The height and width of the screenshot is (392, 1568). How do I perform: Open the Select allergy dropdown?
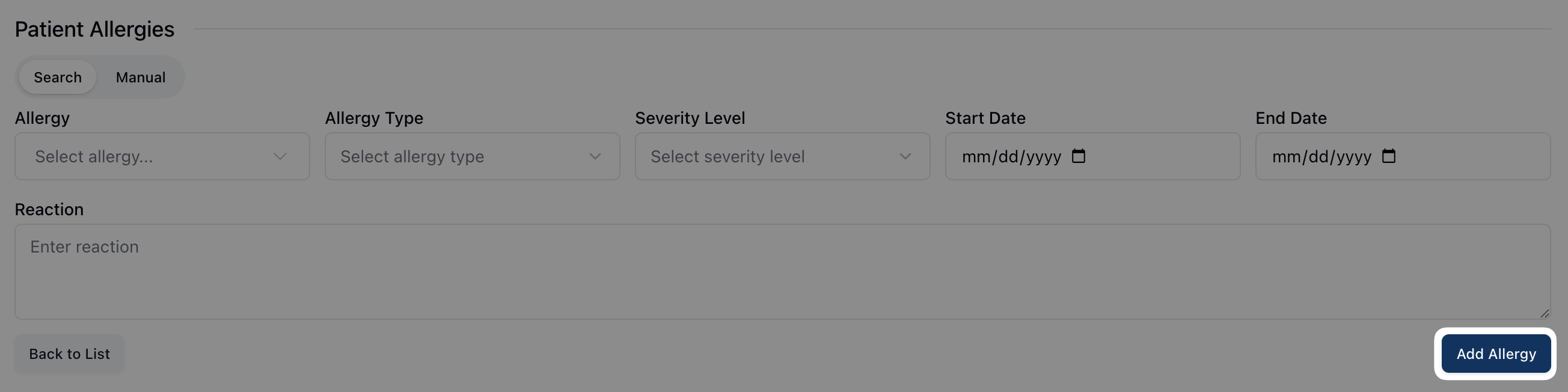[x=162, y=156]
